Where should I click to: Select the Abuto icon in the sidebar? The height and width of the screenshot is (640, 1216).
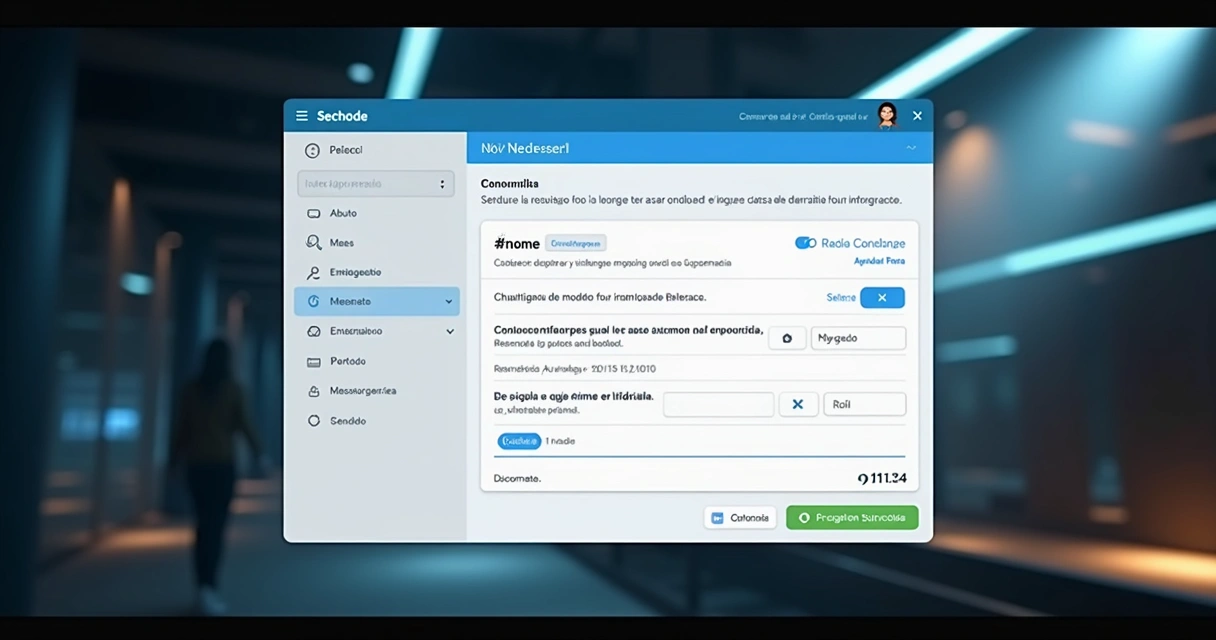click(313, 213)
